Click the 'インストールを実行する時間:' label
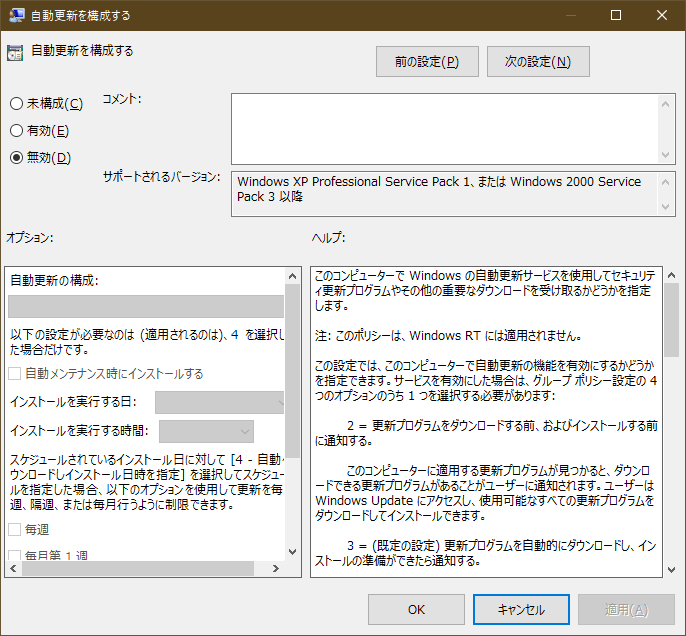The height and width of the screenshot is (636, 686). coord(79,431)
